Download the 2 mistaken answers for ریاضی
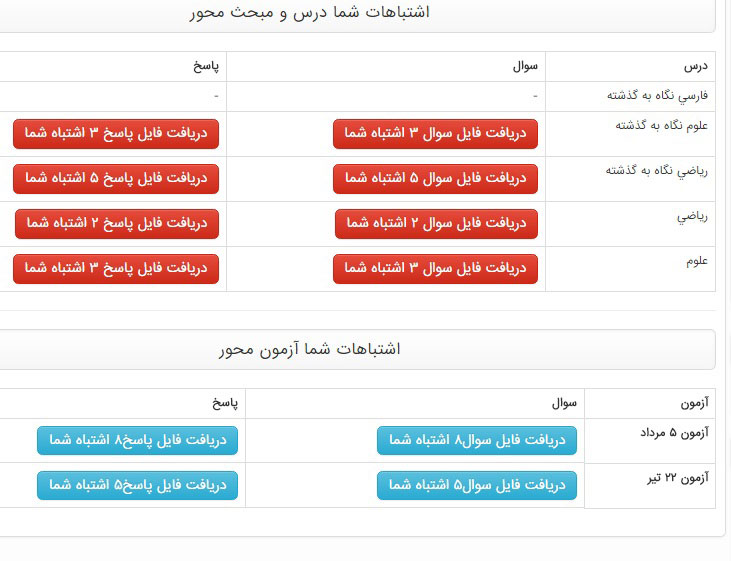The height and width of the screenshot is (561, 731). (x=117, y=224)
